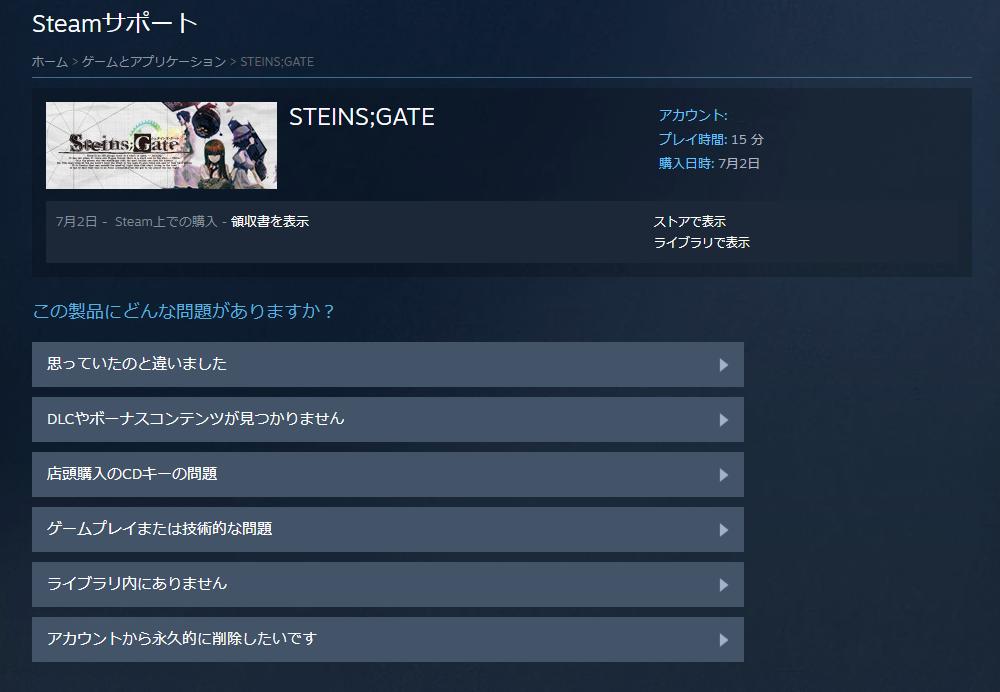
Task: Click arrow icon on DLCやボーナスコンテンツ row
Action: coord(724,420)
